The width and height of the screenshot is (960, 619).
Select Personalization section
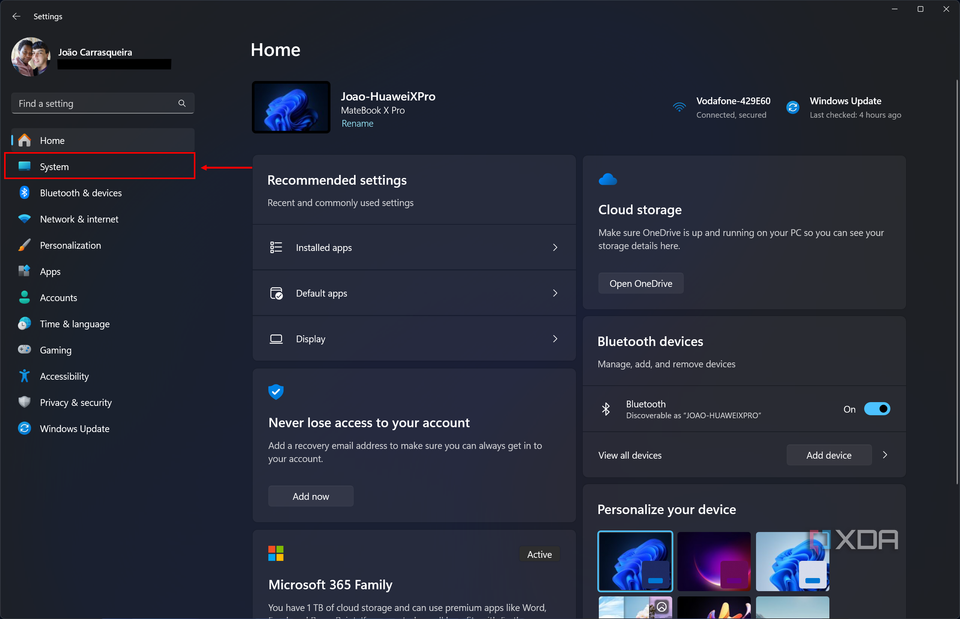[x=103, y=246]
